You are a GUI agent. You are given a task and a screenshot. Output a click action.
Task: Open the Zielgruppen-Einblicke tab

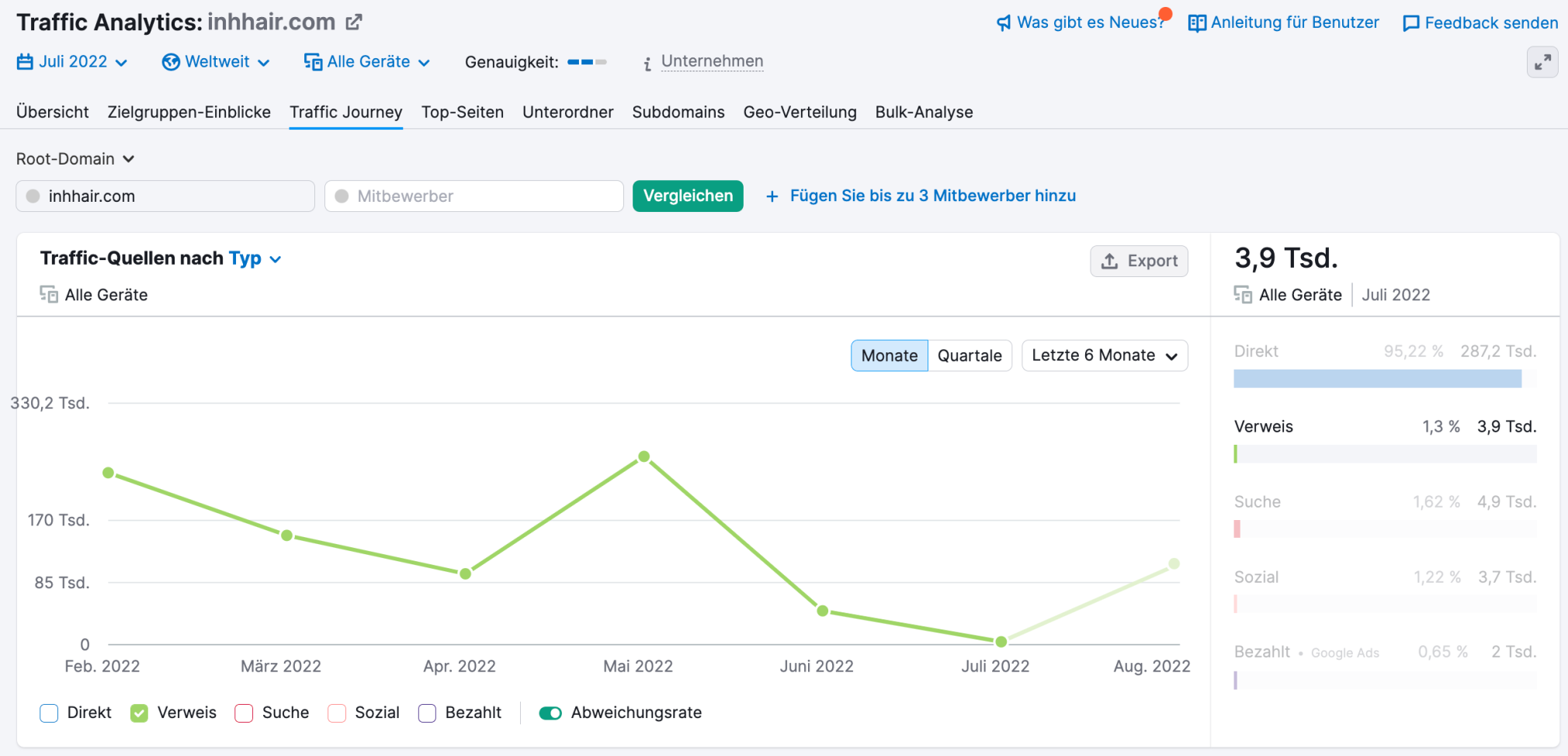pos(189,112)
